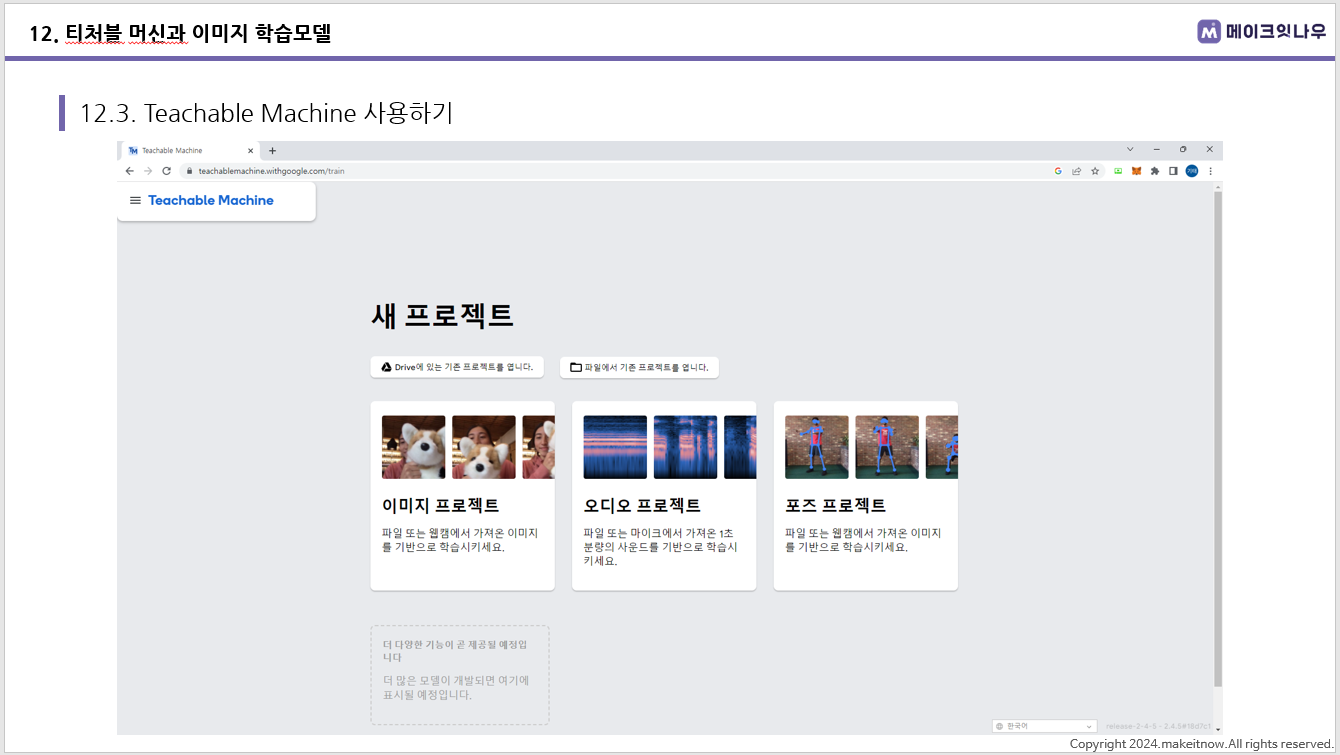Click the browser forward arrow
Viewport: 1340px width, 755px height.
click(x=148, y=171)
